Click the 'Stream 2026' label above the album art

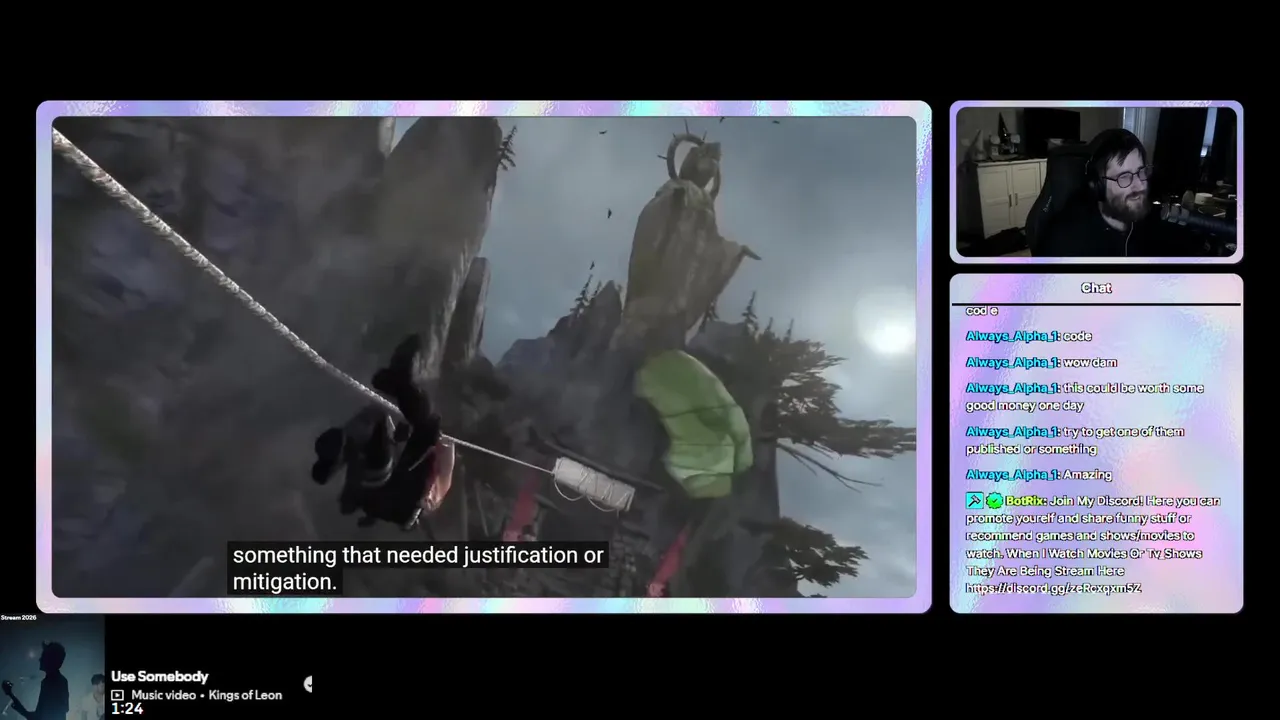point(20,618)
